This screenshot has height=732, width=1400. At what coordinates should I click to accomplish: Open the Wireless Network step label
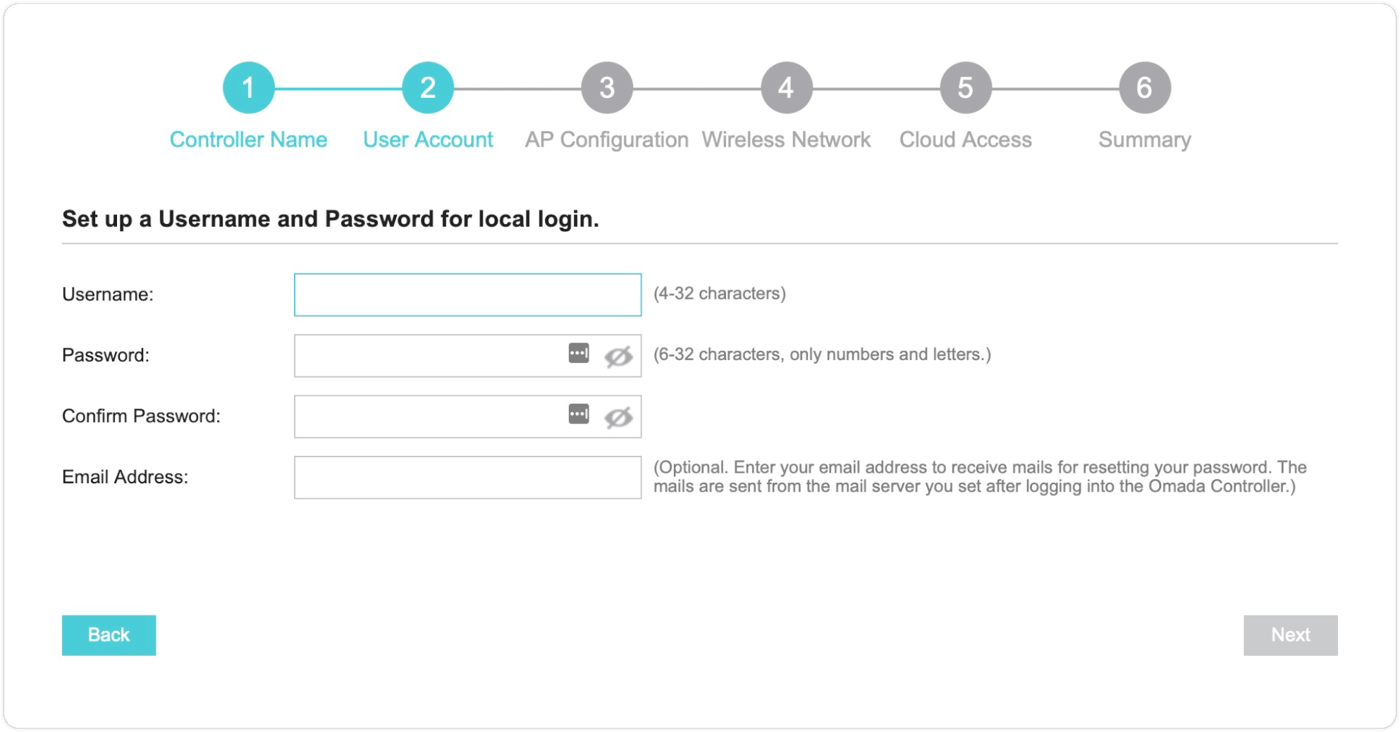(786, 140)
